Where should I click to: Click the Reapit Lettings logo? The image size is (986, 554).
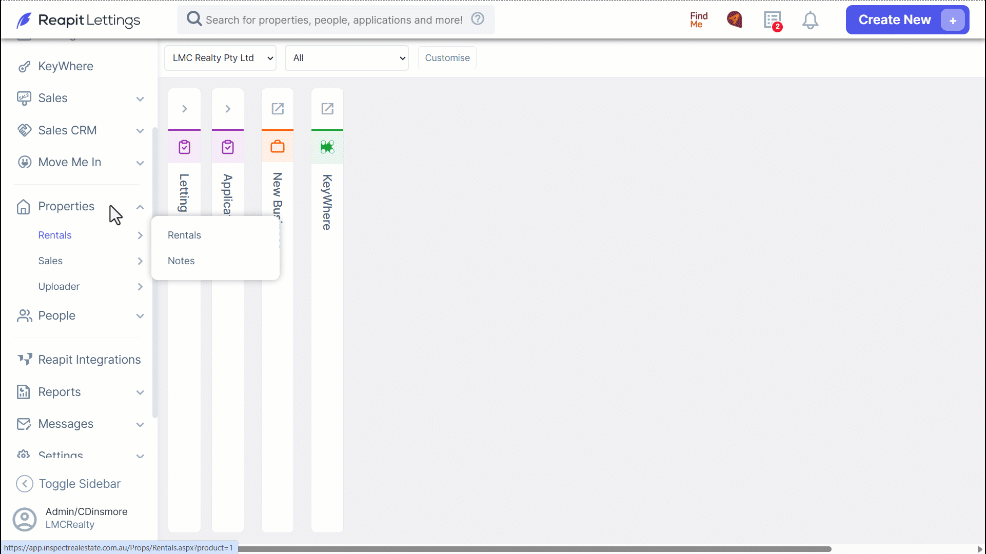pyautogui.click(x=79, y=20)
